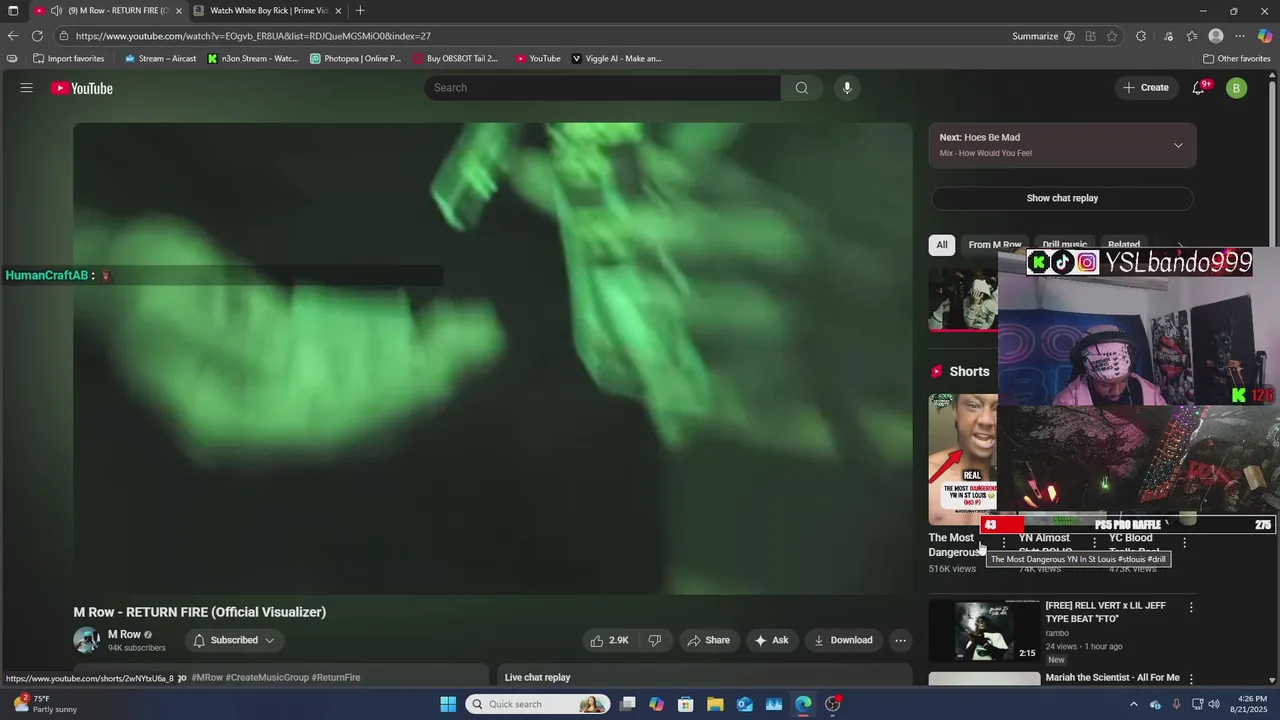
Task: Open Copilot app from taskbar
Action: coord(656,704)
